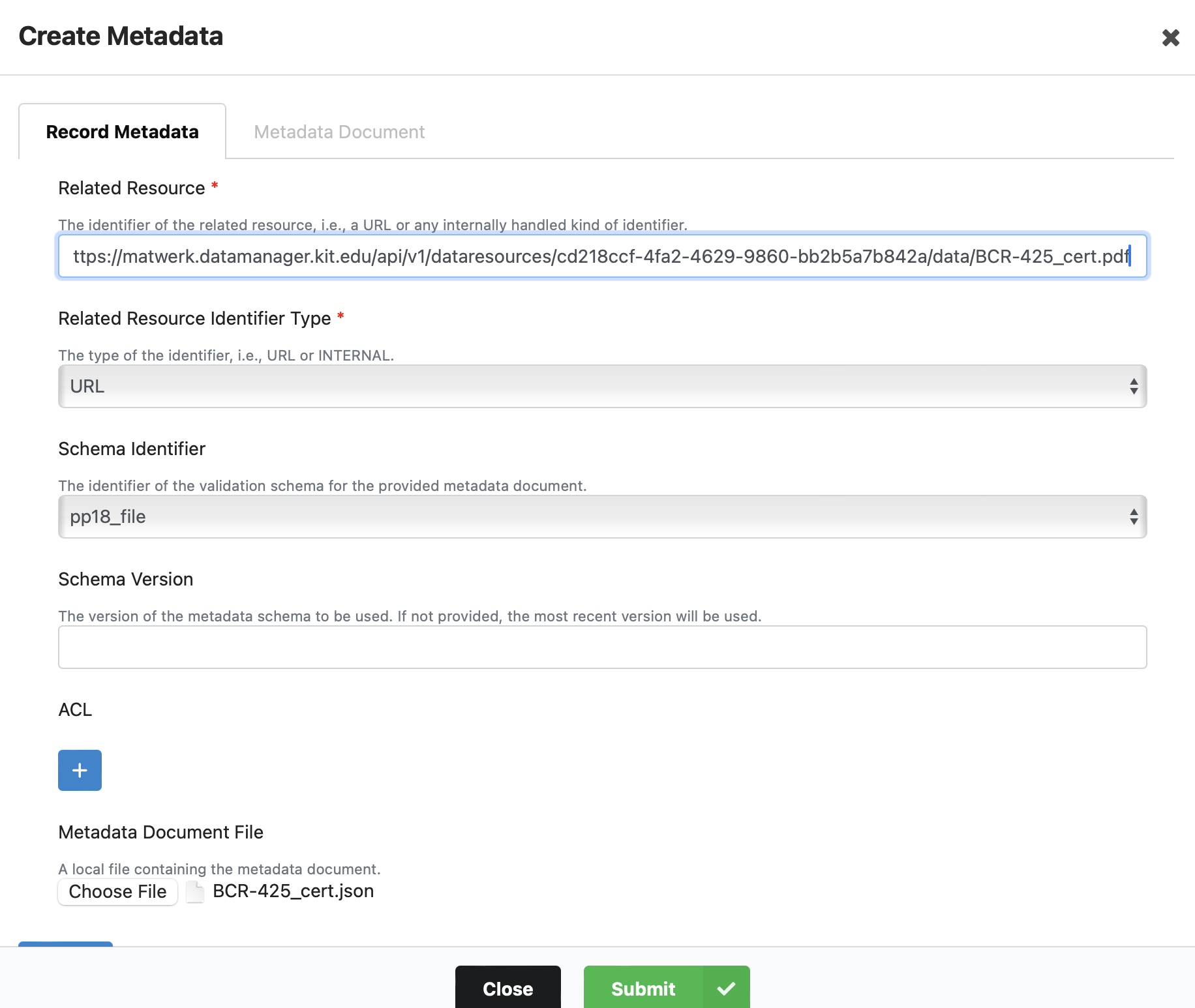This screenshot has height=1008, width=1195.
Task: Click the Schema Version label
Action: (x=126, y=580)
